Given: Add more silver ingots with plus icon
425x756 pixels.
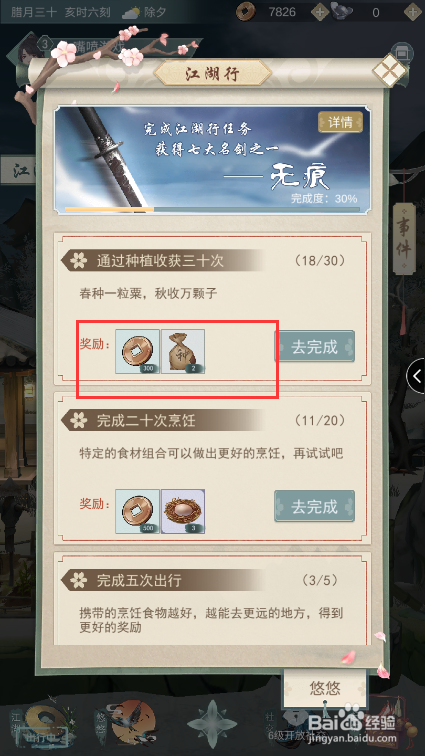Looking at the screenshot, I should pyautogui.click(x=413, y=12).
